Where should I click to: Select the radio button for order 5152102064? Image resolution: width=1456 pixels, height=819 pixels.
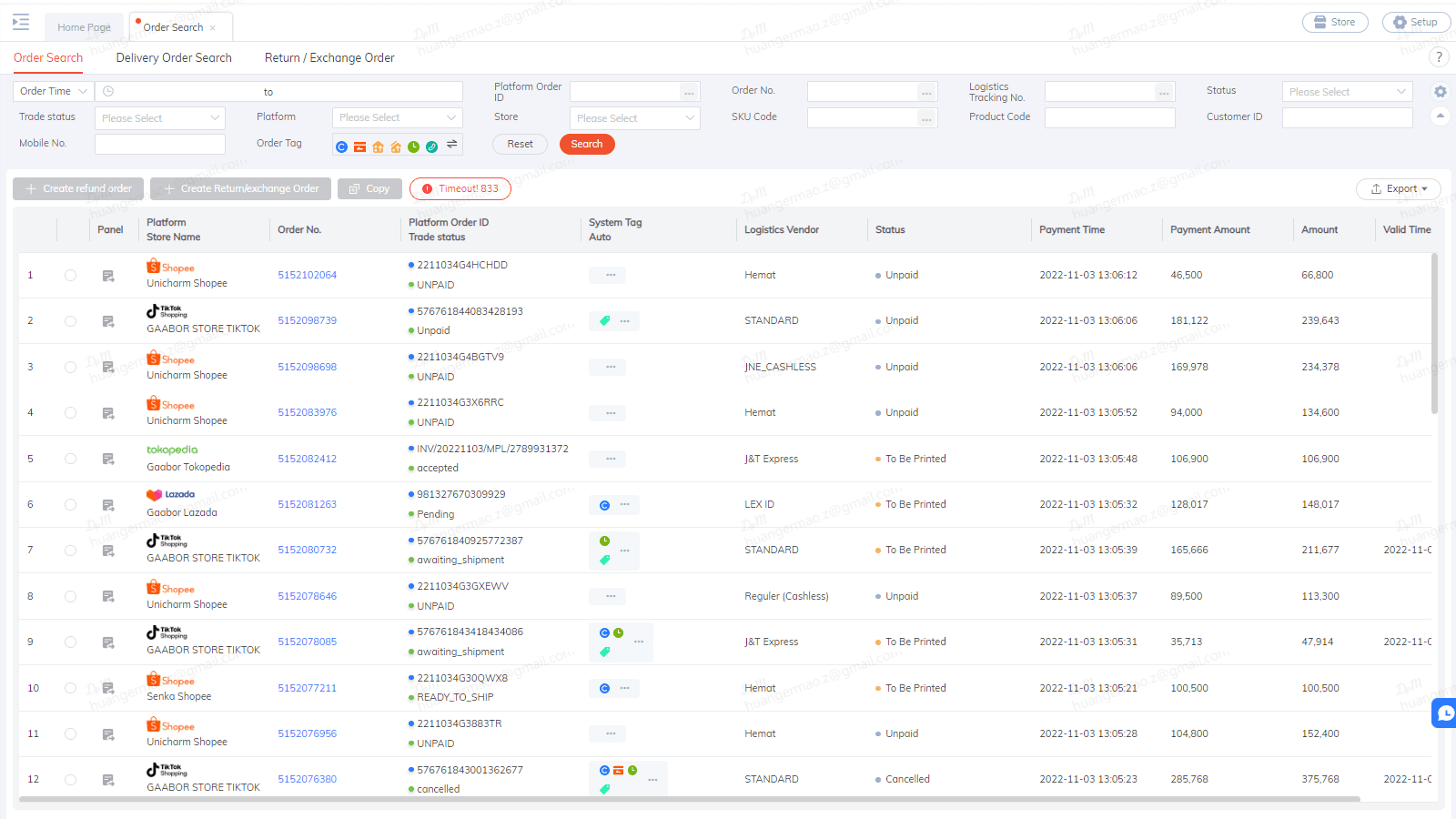(x=70, y=275)
